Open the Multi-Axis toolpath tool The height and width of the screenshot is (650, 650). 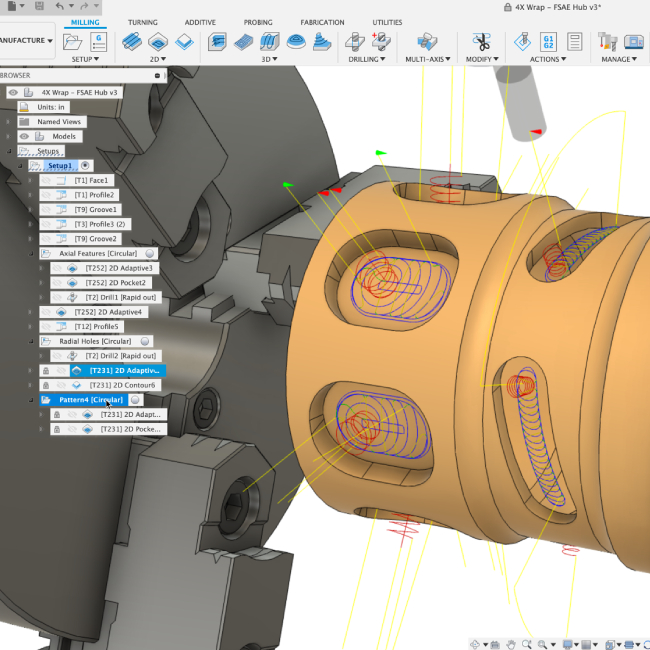pos(427,42)
